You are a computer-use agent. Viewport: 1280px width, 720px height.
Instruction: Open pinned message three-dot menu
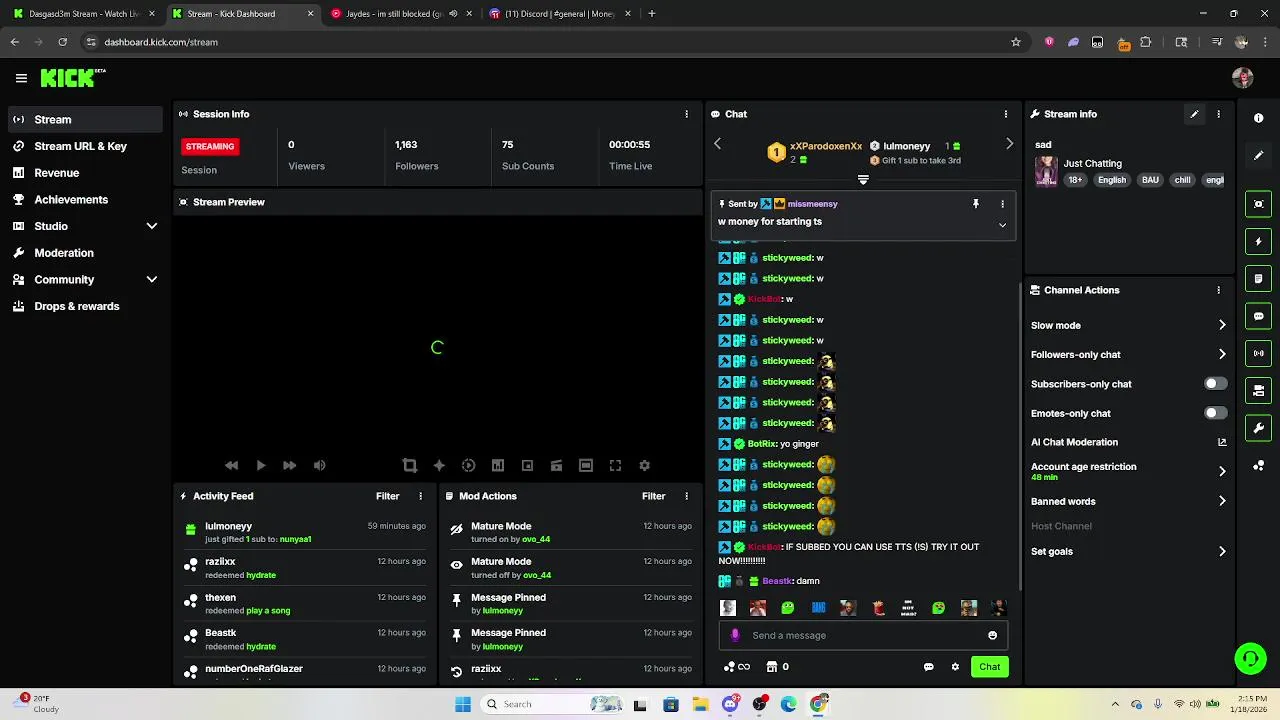coord(1002,204)
